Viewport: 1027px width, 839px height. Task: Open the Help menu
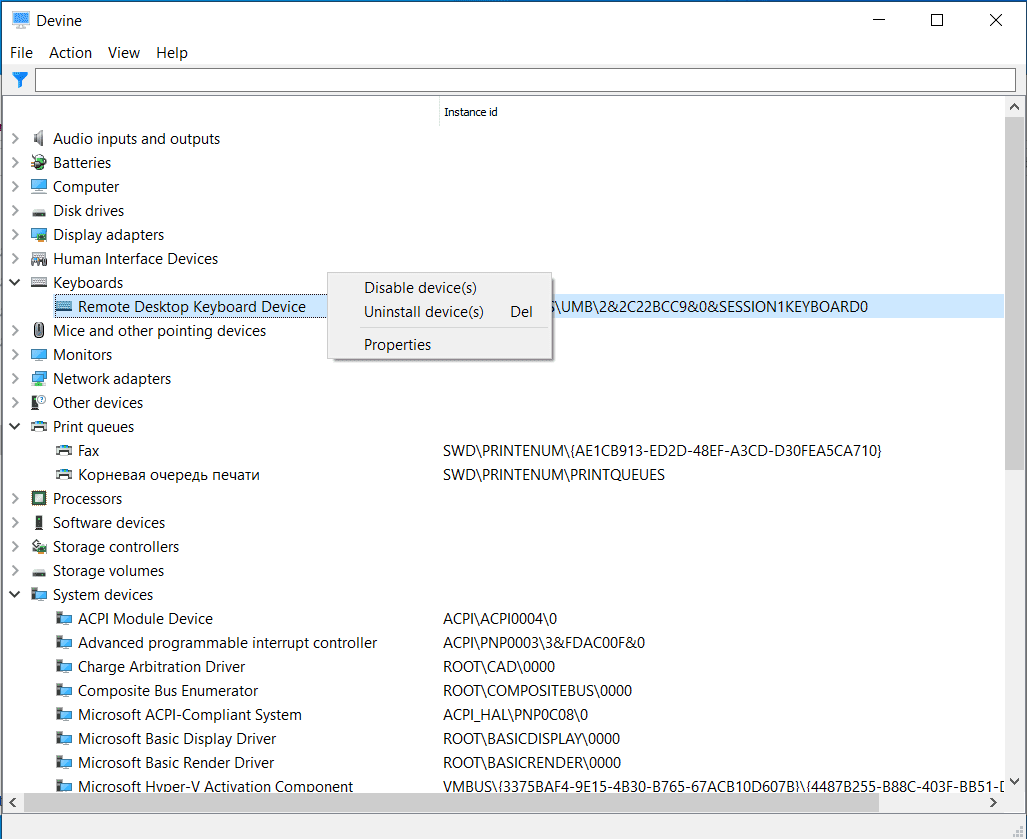[172, 52]
